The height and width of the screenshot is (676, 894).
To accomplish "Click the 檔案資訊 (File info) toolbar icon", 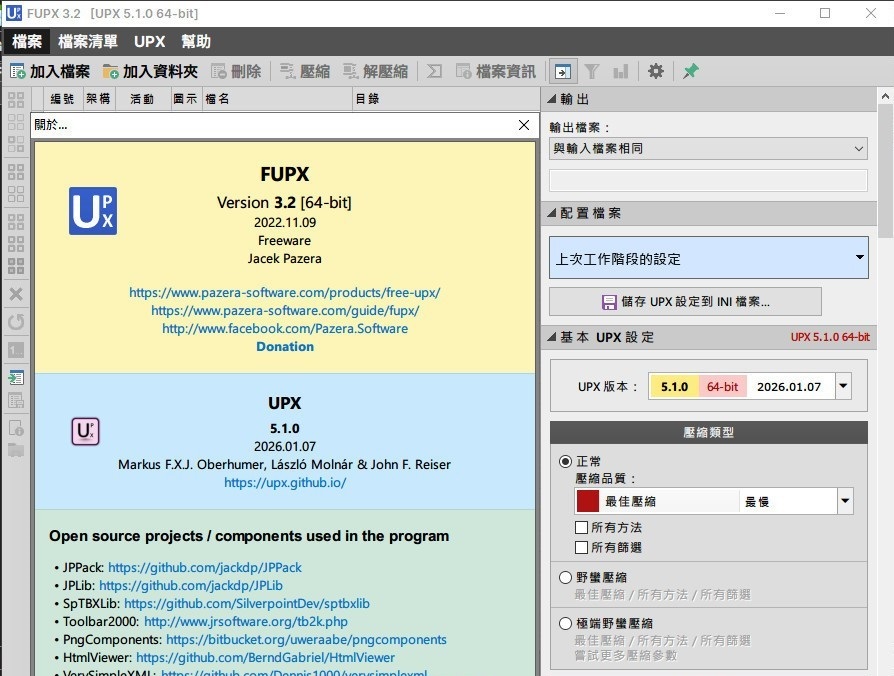I will (464, 71).
